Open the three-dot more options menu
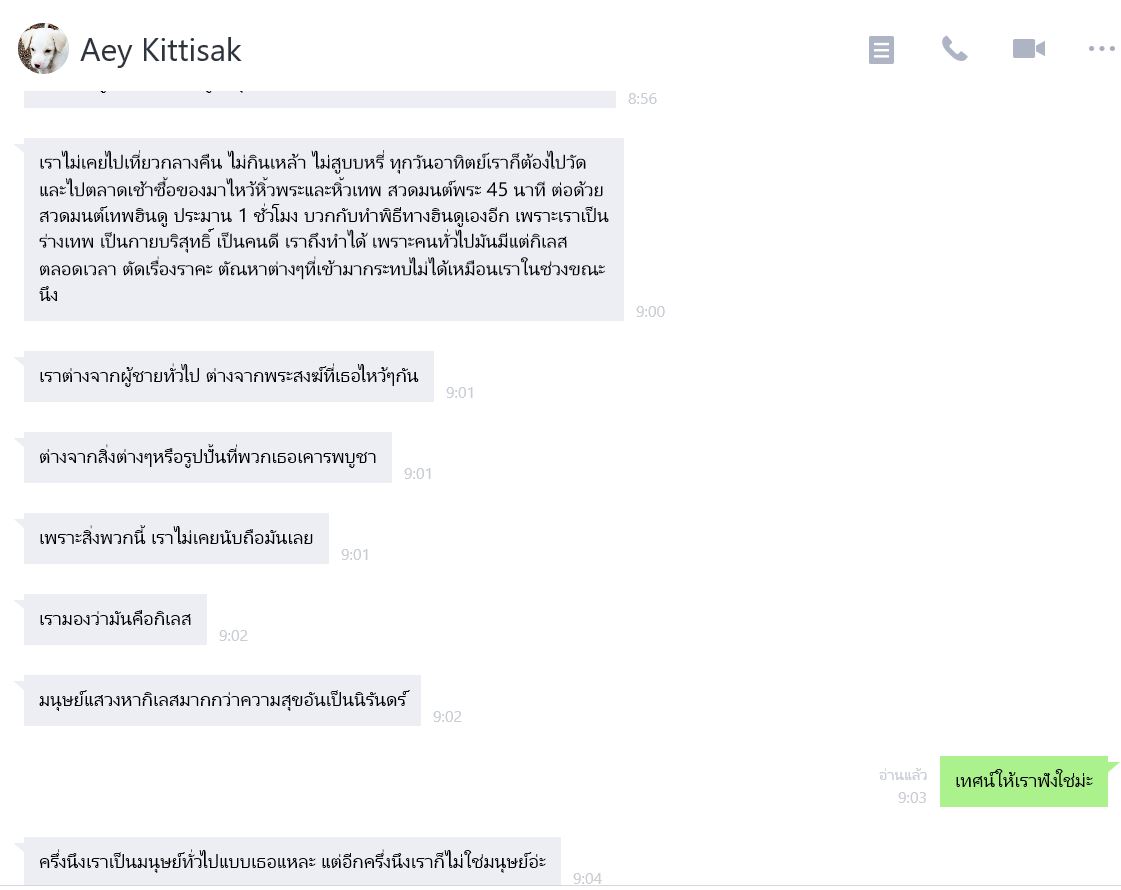1121x890 pixels. click(1101, 49)
